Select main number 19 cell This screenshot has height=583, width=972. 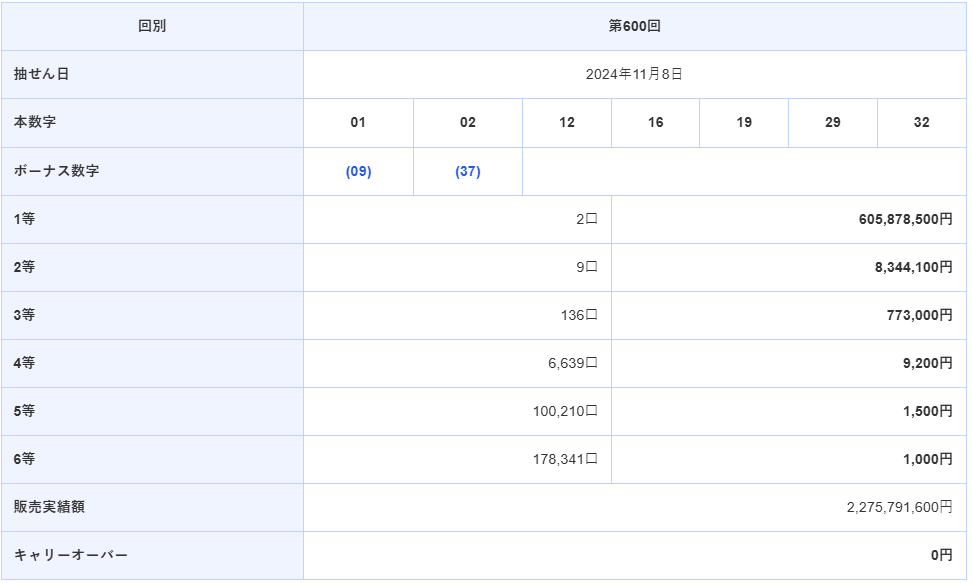[744, 123]
